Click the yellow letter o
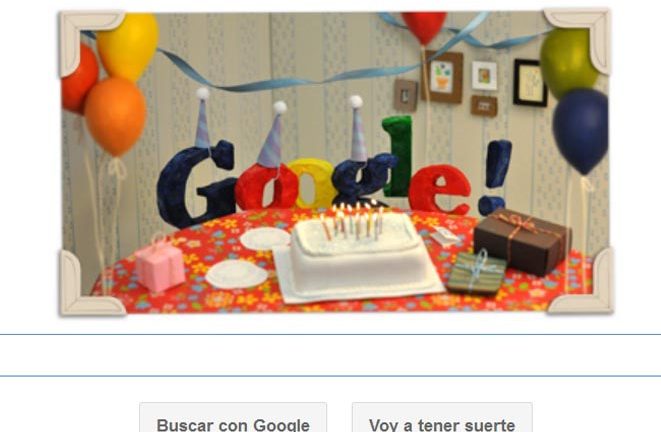661x432 pixels. click(312, 184)
